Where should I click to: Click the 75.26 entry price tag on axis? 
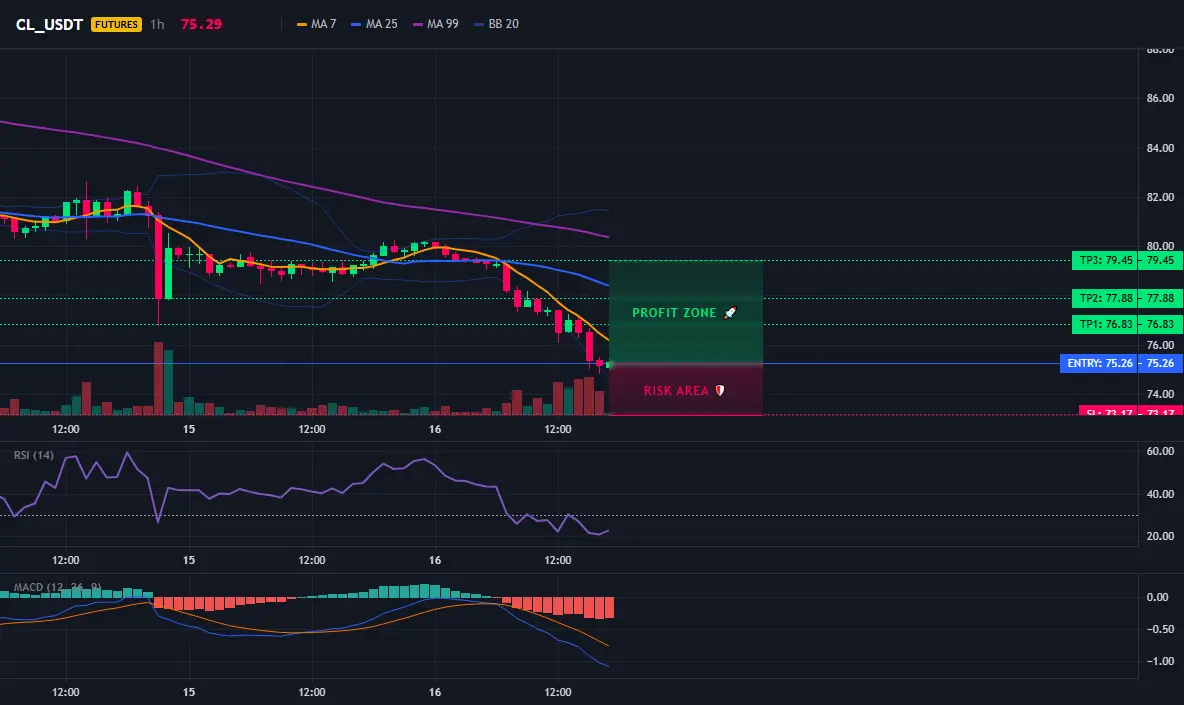[x=1161, y=363]
